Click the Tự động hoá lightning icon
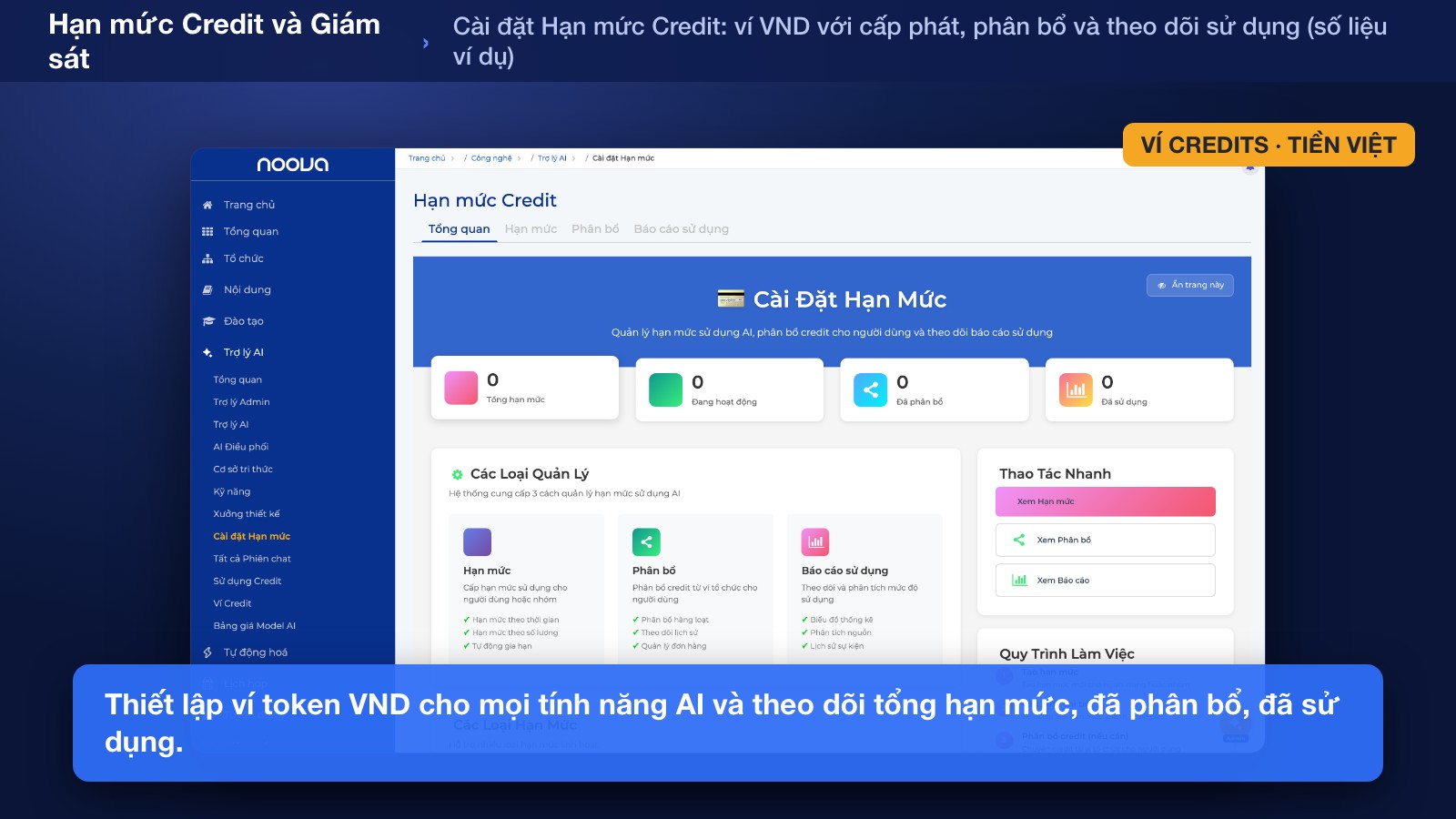Image resolution: width=1456 pixels, height=819 pixels. [x=207, y=652]
